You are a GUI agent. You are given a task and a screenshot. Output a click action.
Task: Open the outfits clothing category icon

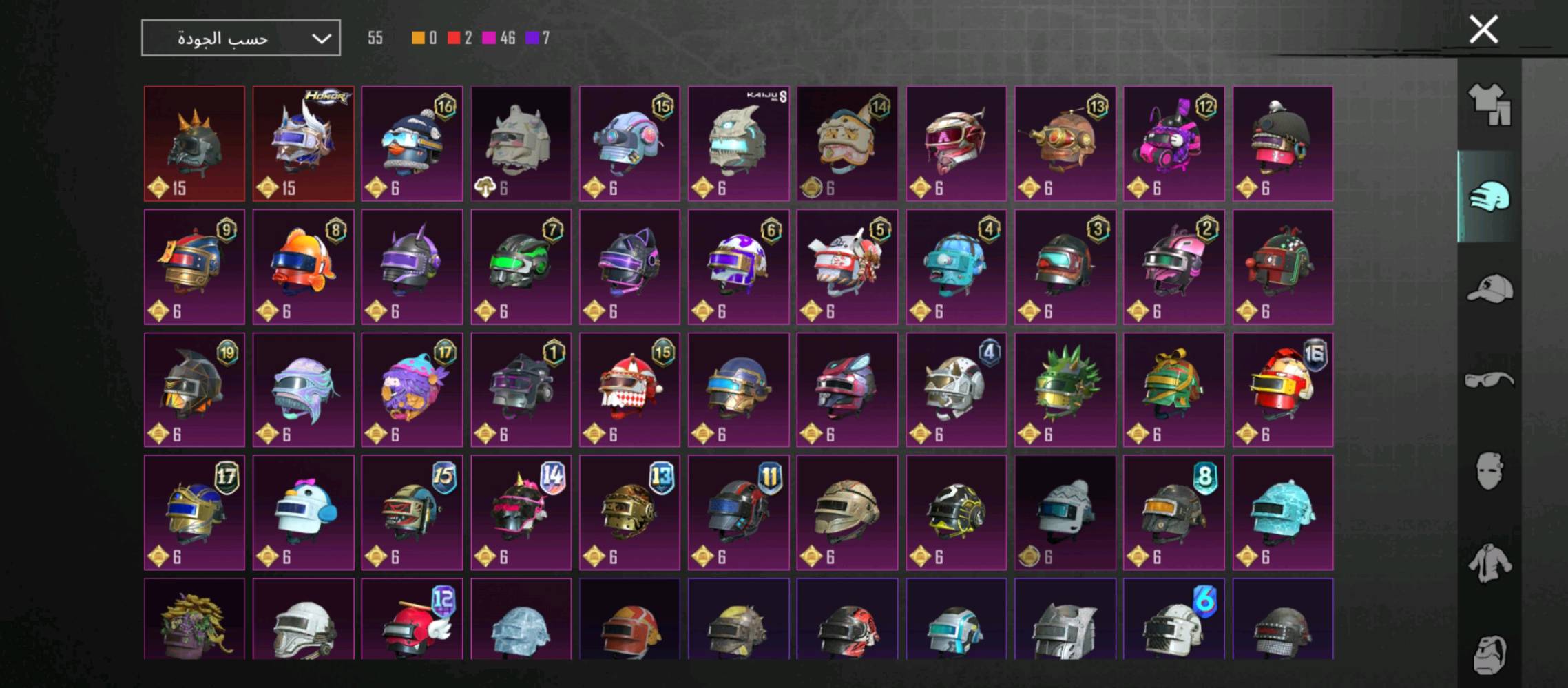[1489, 105]
